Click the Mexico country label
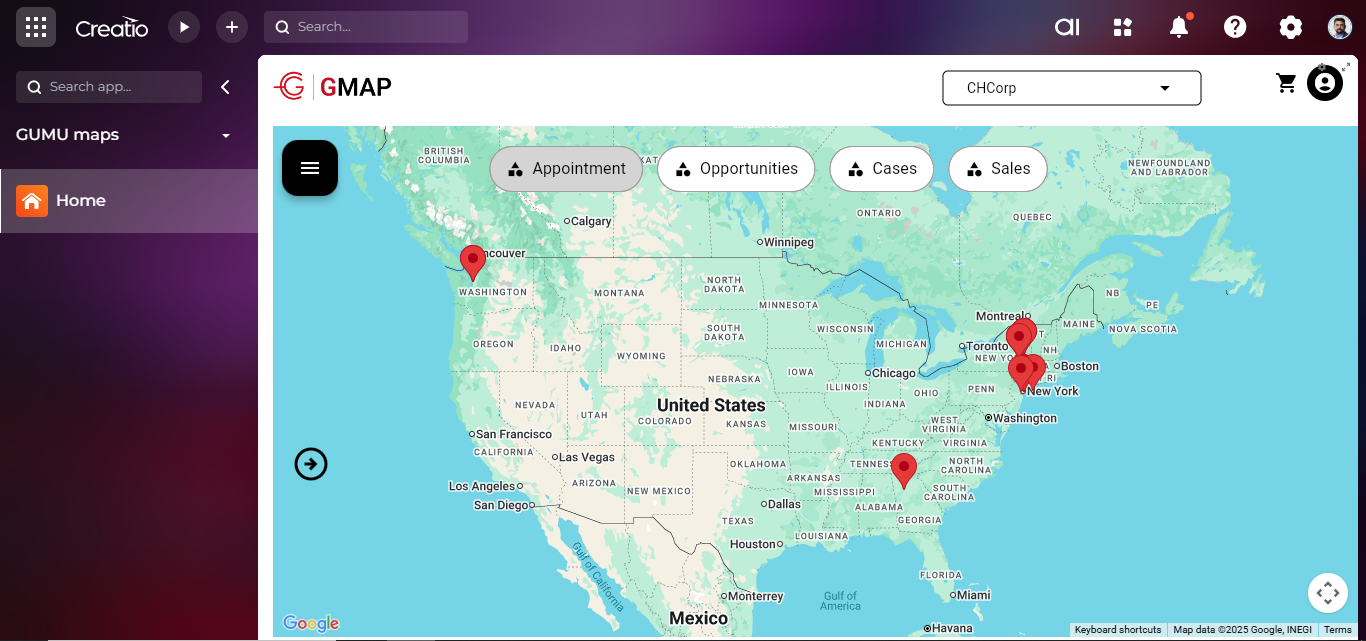Screen dimensions: 1366x641 click(x=699, y=618)
